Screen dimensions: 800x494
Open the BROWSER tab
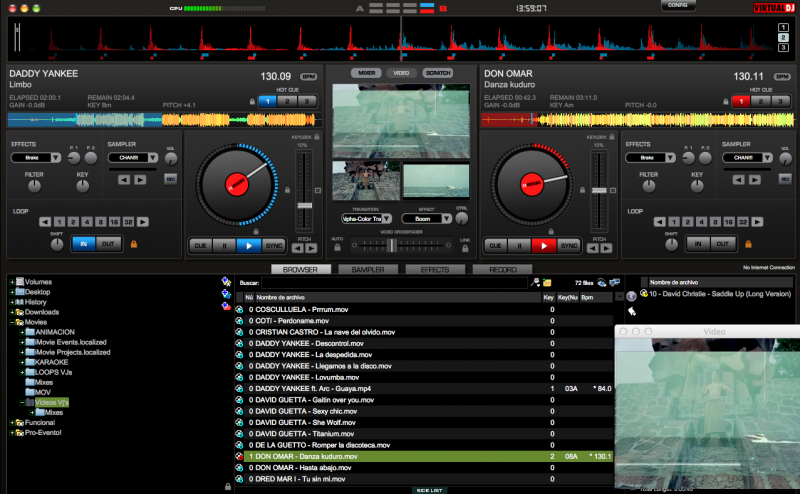pos(300,269)
